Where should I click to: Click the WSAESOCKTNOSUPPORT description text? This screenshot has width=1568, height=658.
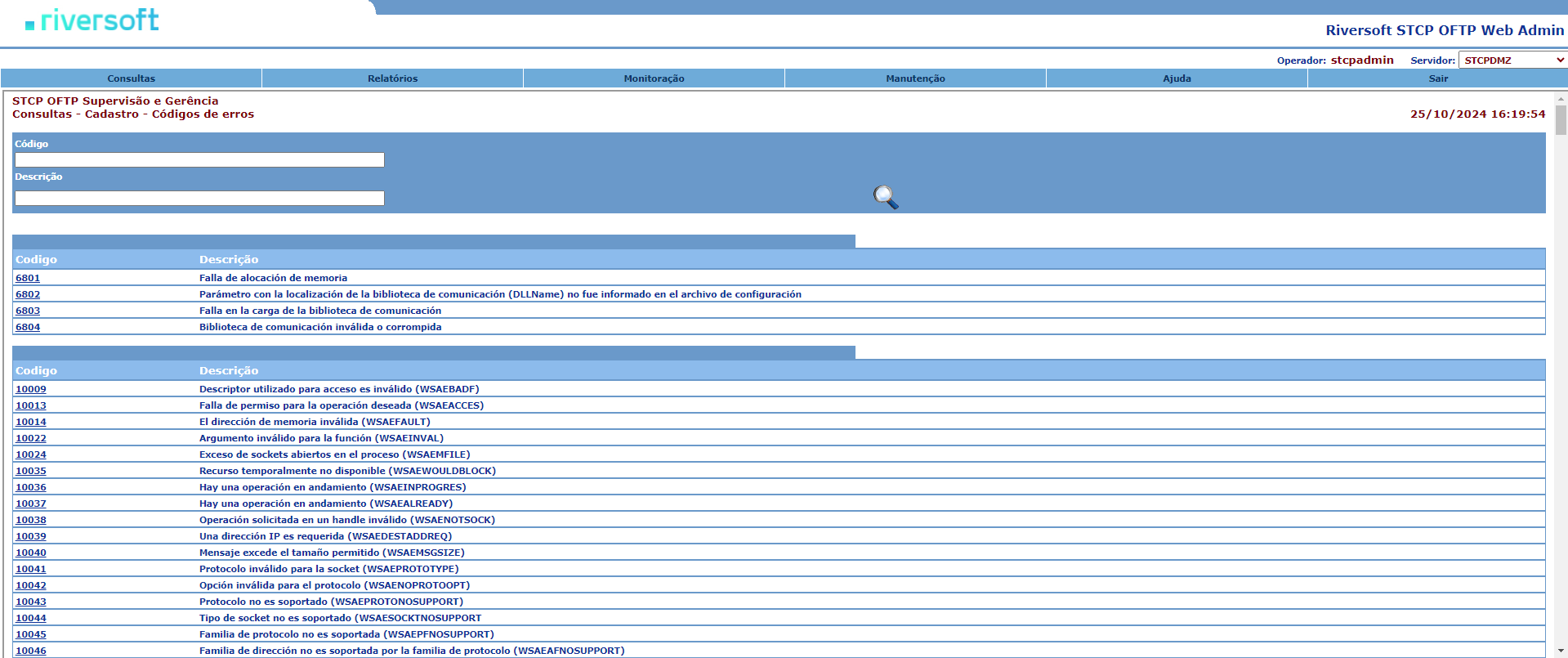point(340,618)
